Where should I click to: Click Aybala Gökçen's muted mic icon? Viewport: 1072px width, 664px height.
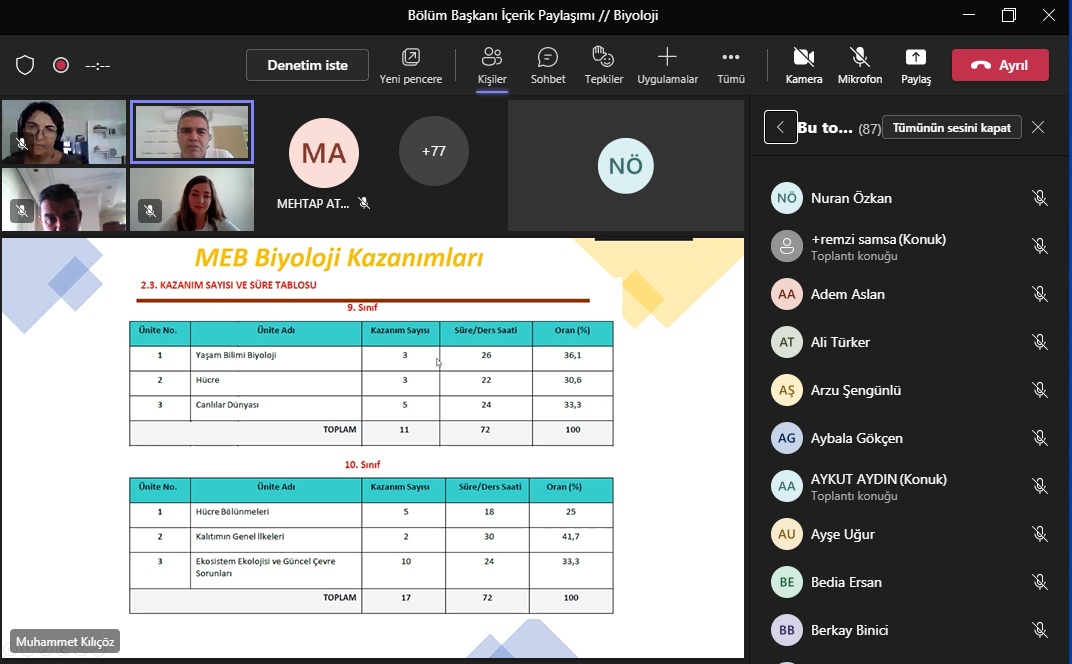(x=1040, y=438)
